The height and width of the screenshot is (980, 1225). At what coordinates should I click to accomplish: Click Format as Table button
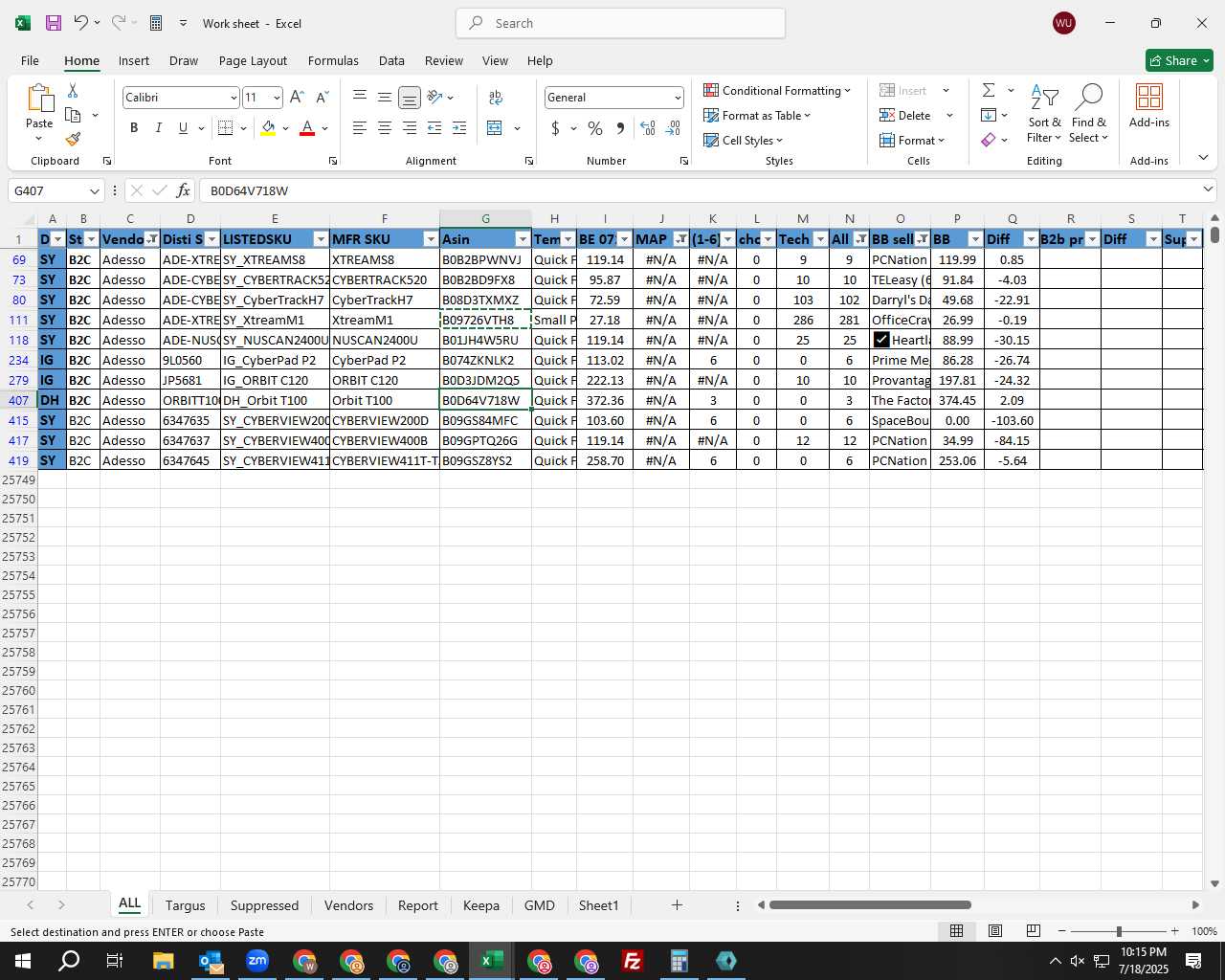(757, 115)
